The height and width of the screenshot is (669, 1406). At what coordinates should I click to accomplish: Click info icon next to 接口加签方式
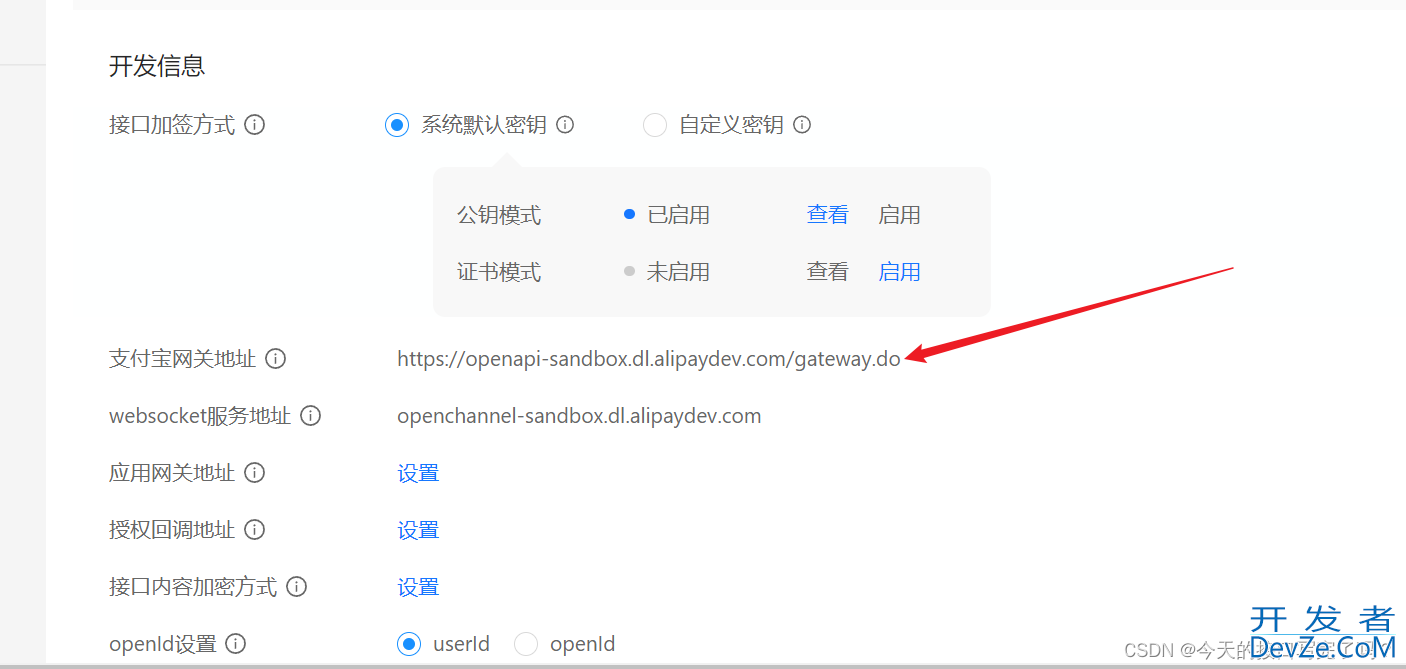(x=255, y=125)
